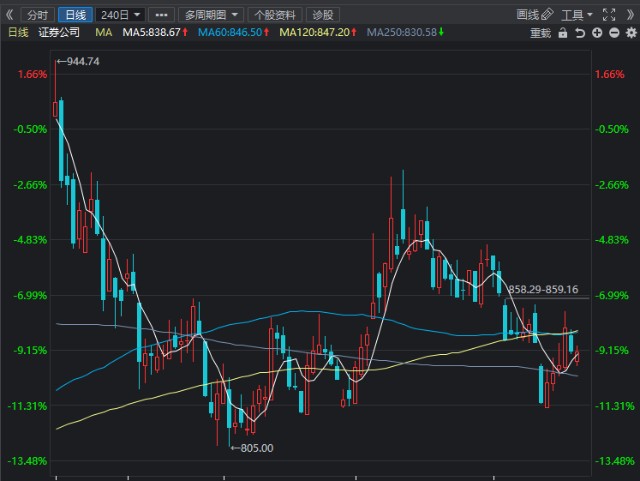Viewport: 640px width, 481px height.
Task: Open 画线 drawing tool
Action: (531, 15)
